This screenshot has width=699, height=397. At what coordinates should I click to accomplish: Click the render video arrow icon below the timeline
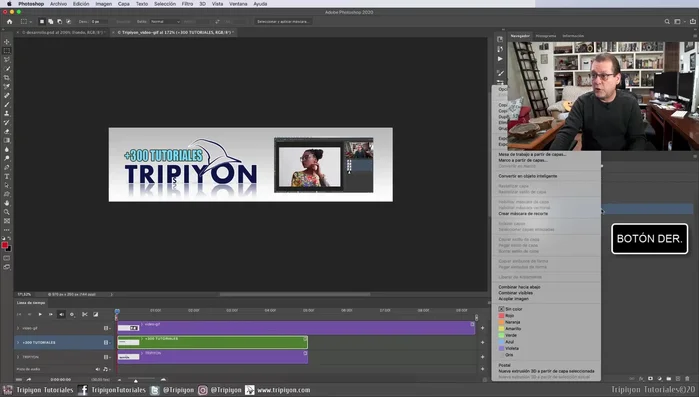coord(29,380)
